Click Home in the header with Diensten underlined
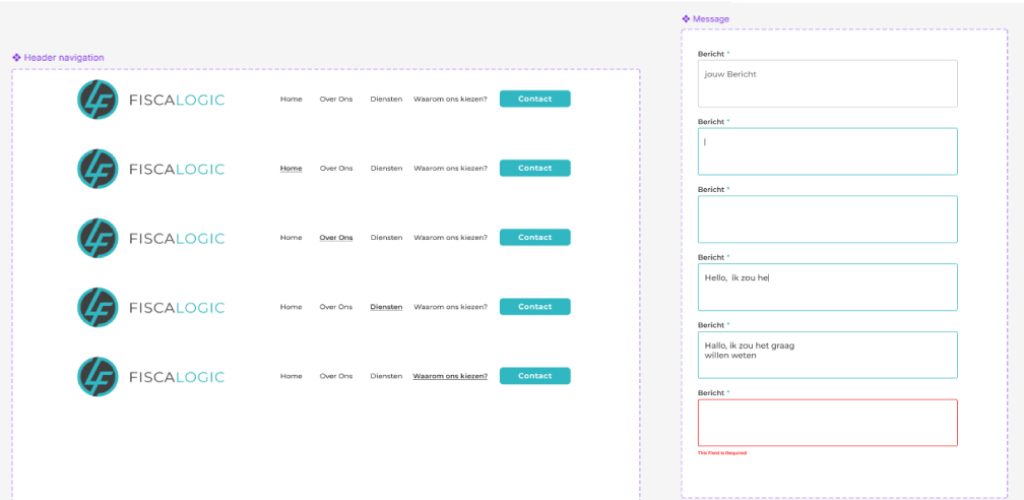 (291, 307)
